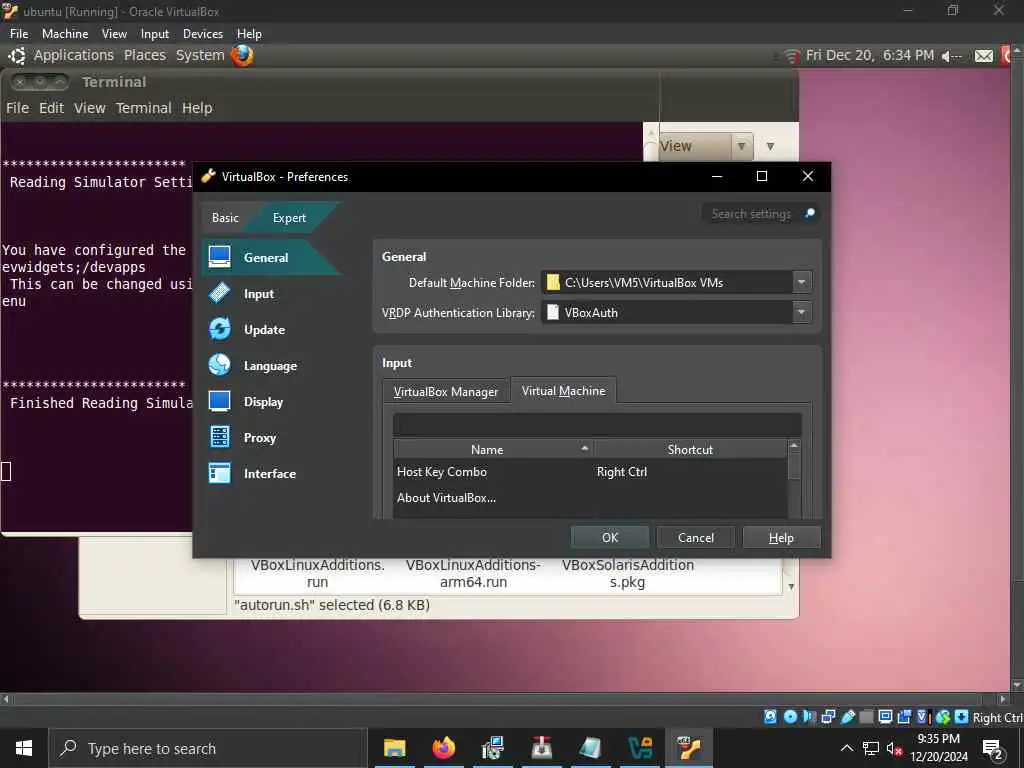The width and height of the screenshot is (1024, 768).
Task: Open the Interface preferences category icon
Action: coord(219,473)
